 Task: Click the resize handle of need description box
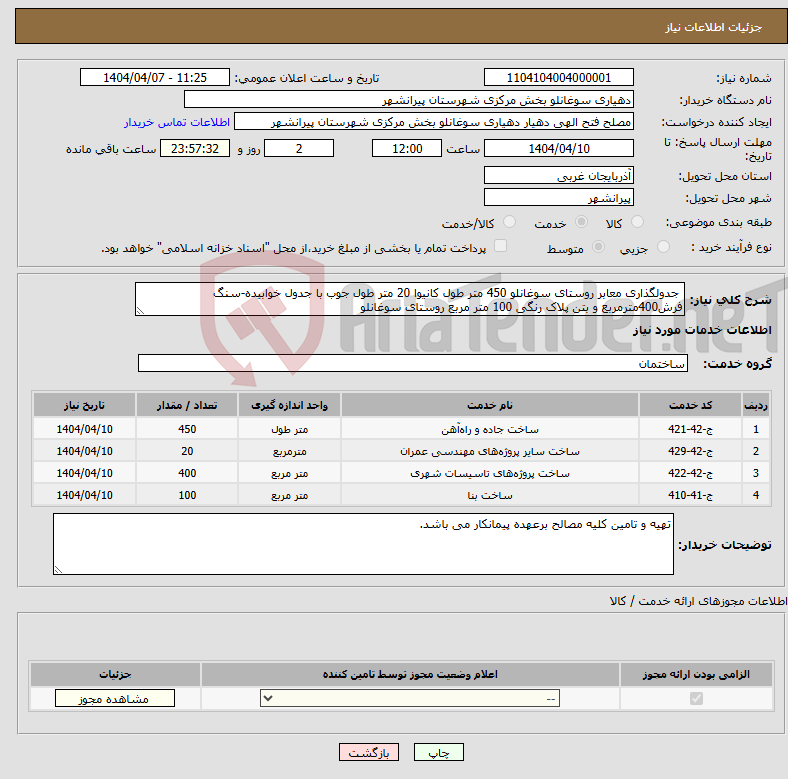(x=140, y=311)
